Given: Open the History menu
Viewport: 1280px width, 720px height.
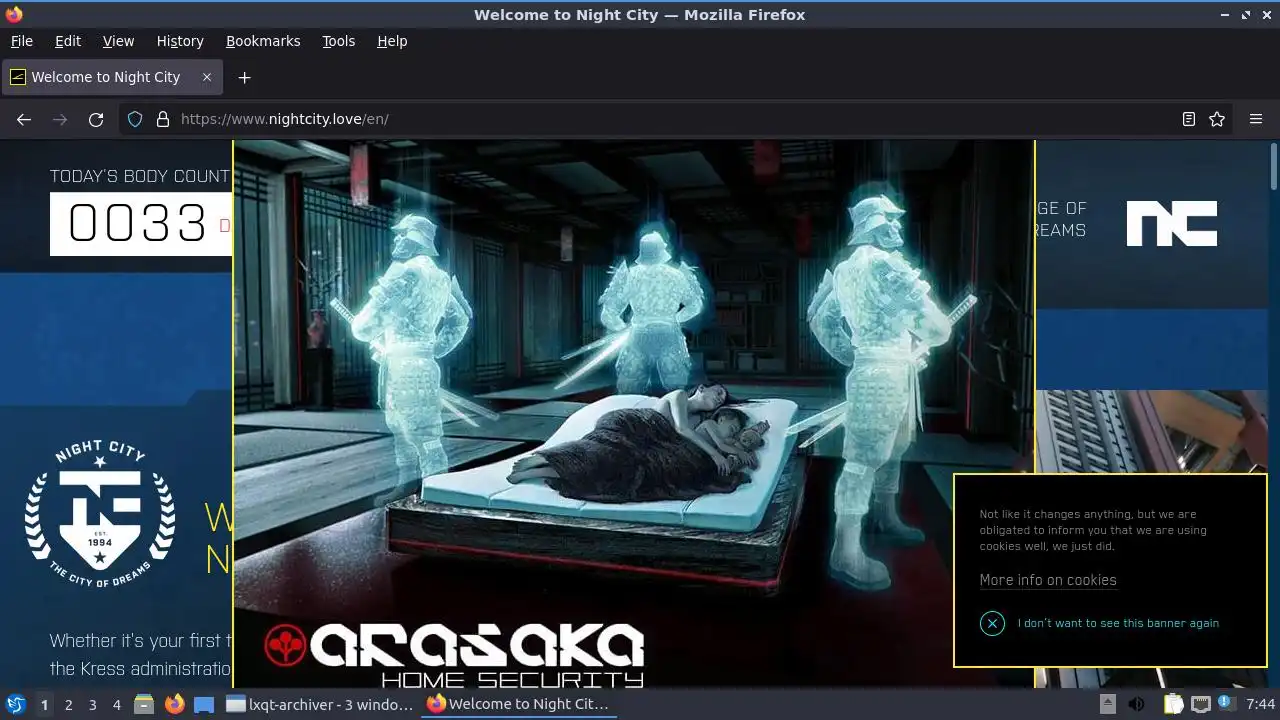Looking at the screenshot, I should coord(180,41).
